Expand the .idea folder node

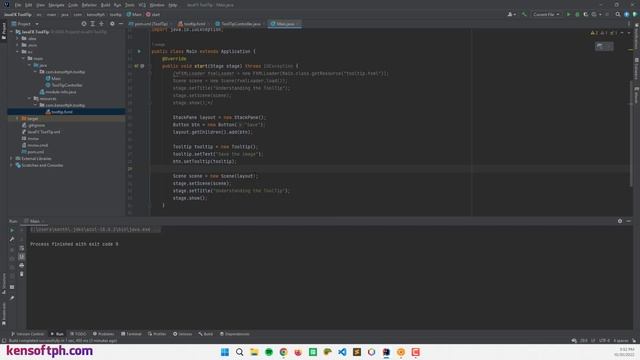click(x=18, y=38)
